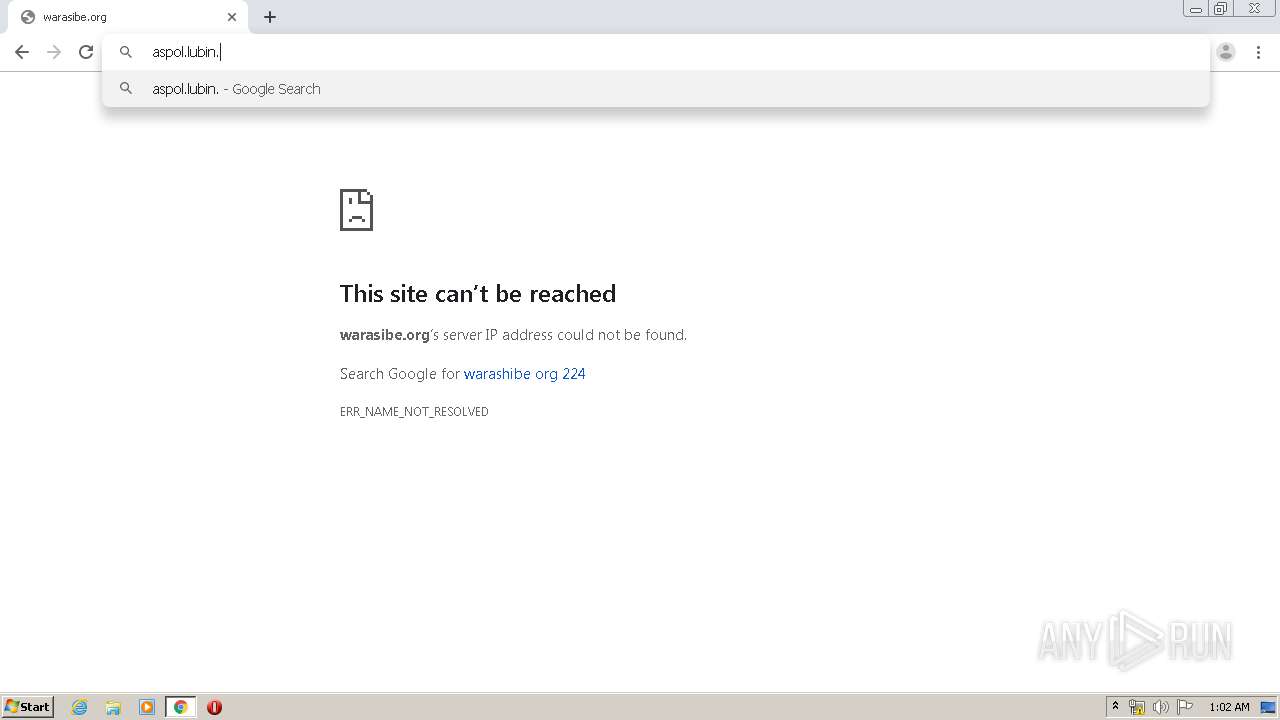This screenshot has width=1280, height=720.
Task: Reload the current page
Action: [x=86, y=52]
